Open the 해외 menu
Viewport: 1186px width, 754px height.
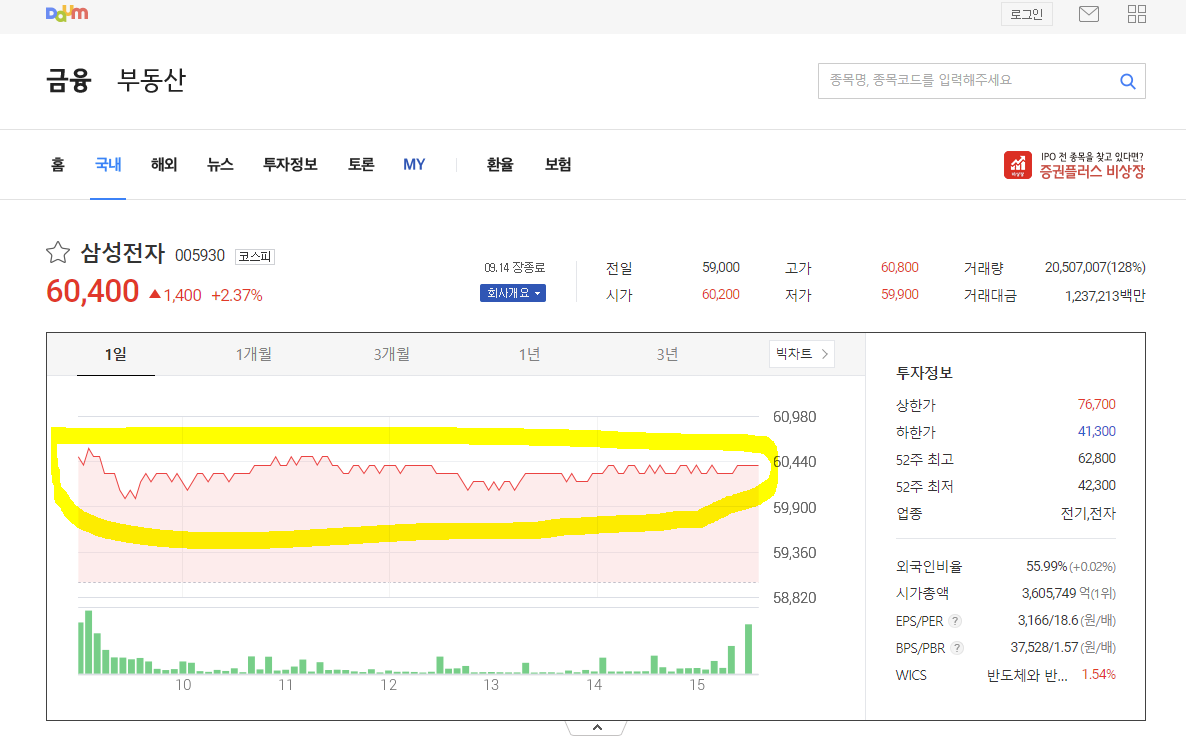click(164, 164)
